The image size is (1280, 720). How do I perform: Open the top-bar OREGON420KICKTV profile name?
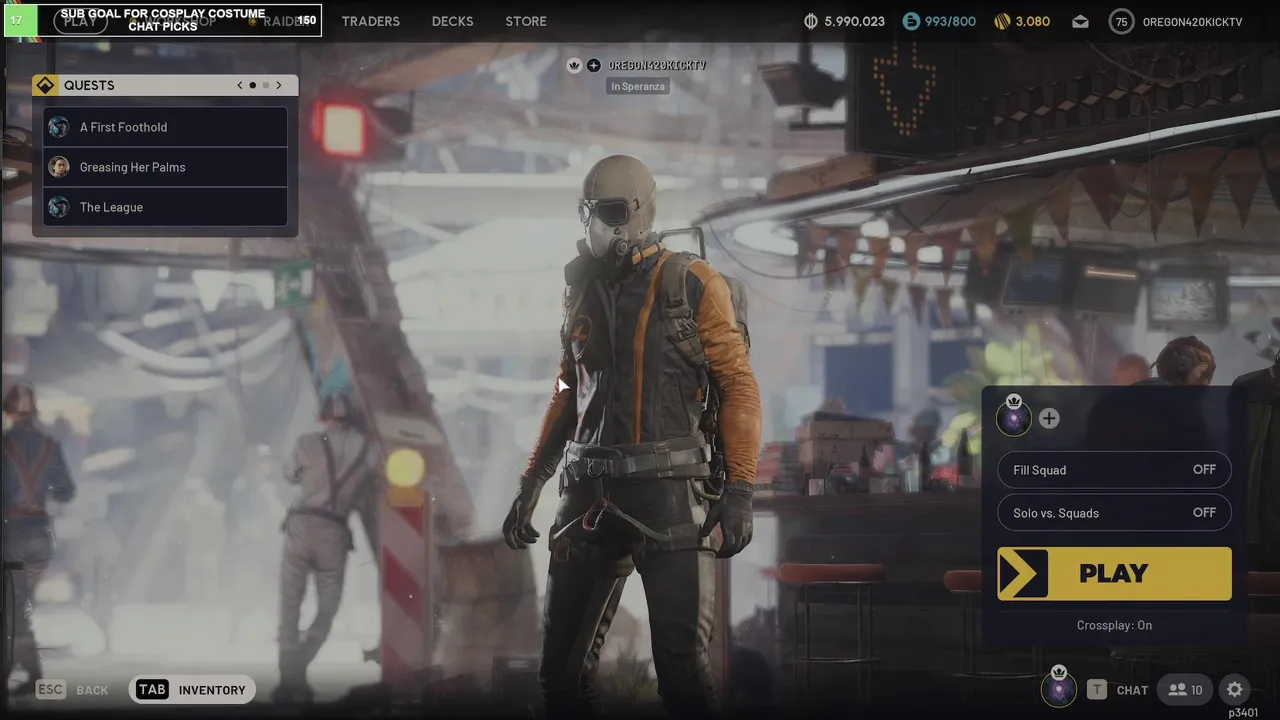click(1192, 21)
